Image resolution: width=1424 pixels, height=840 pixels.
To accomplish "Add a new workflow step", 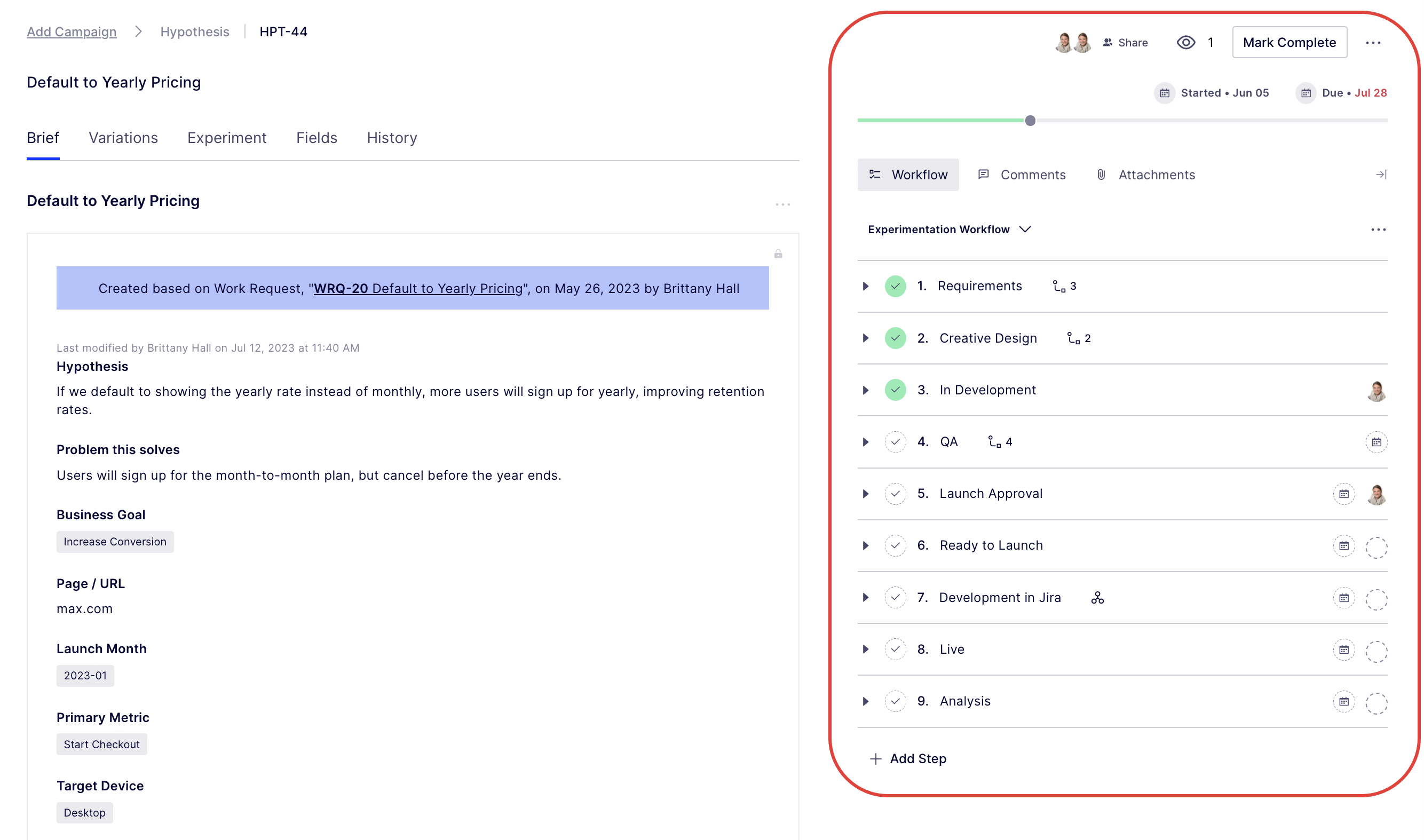I will tap(908, 758).
